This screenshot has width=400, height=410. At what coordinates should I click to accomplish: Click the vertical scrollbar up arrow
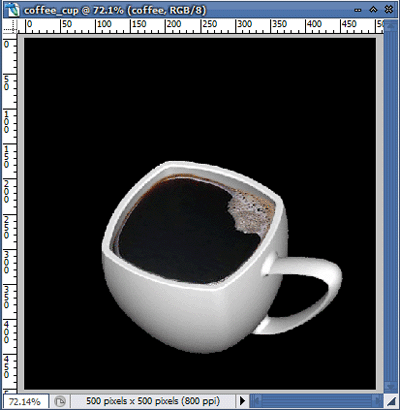click(390, 26)
